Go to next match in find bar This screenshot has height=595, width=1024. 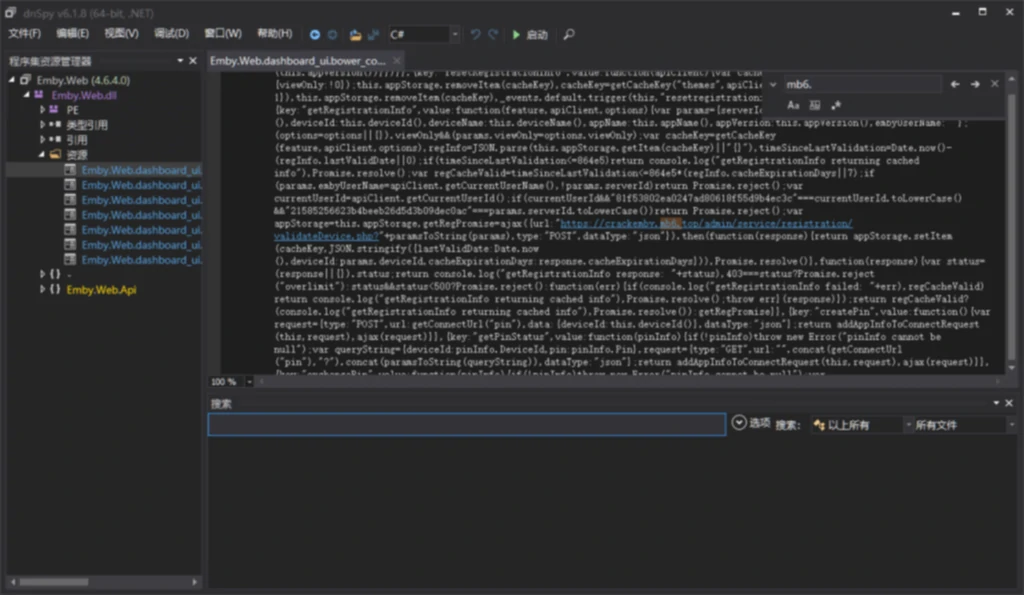tap(975, 84)
